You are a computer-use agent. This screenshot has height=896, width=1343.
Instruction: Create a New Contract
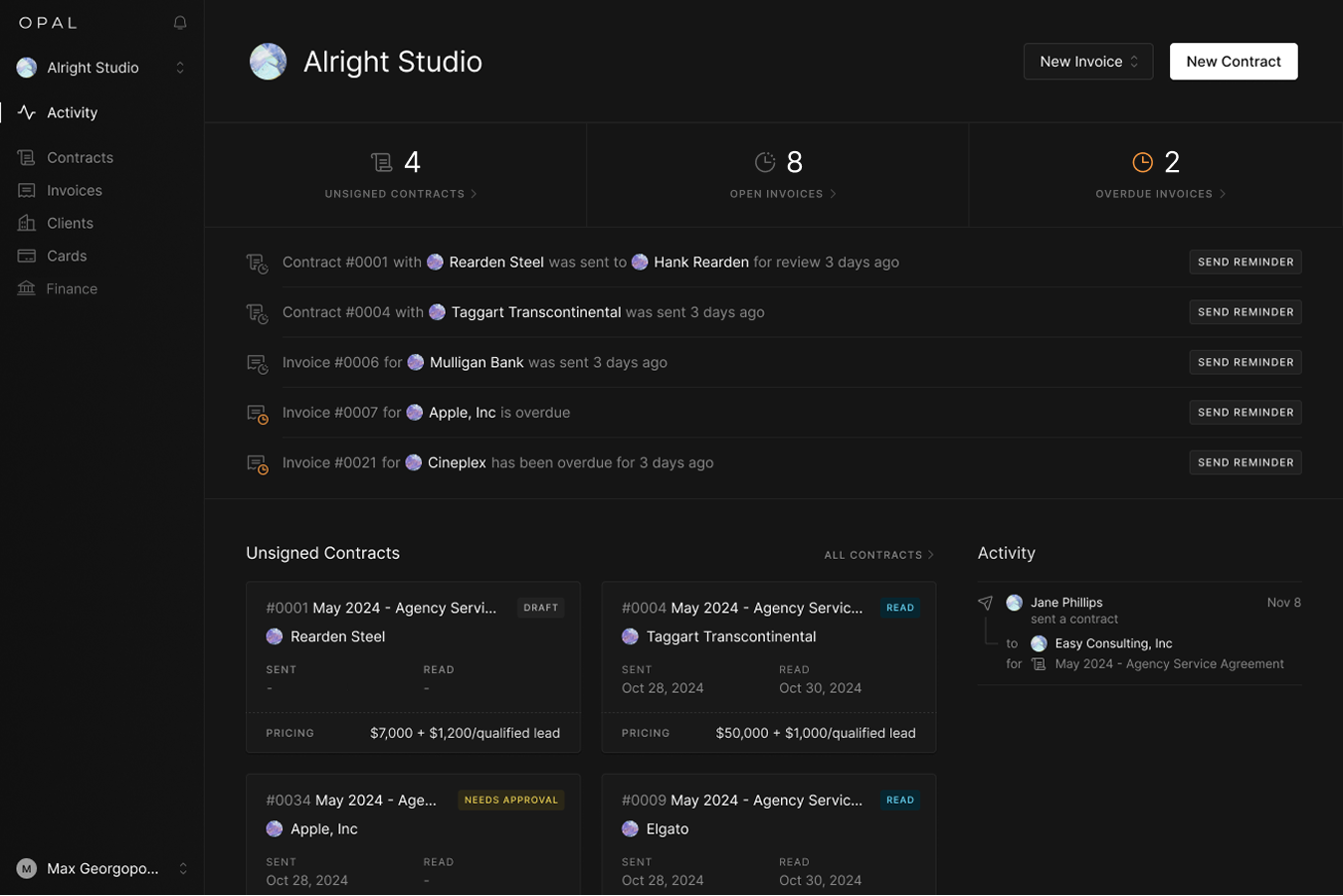tap(1234, 62)
